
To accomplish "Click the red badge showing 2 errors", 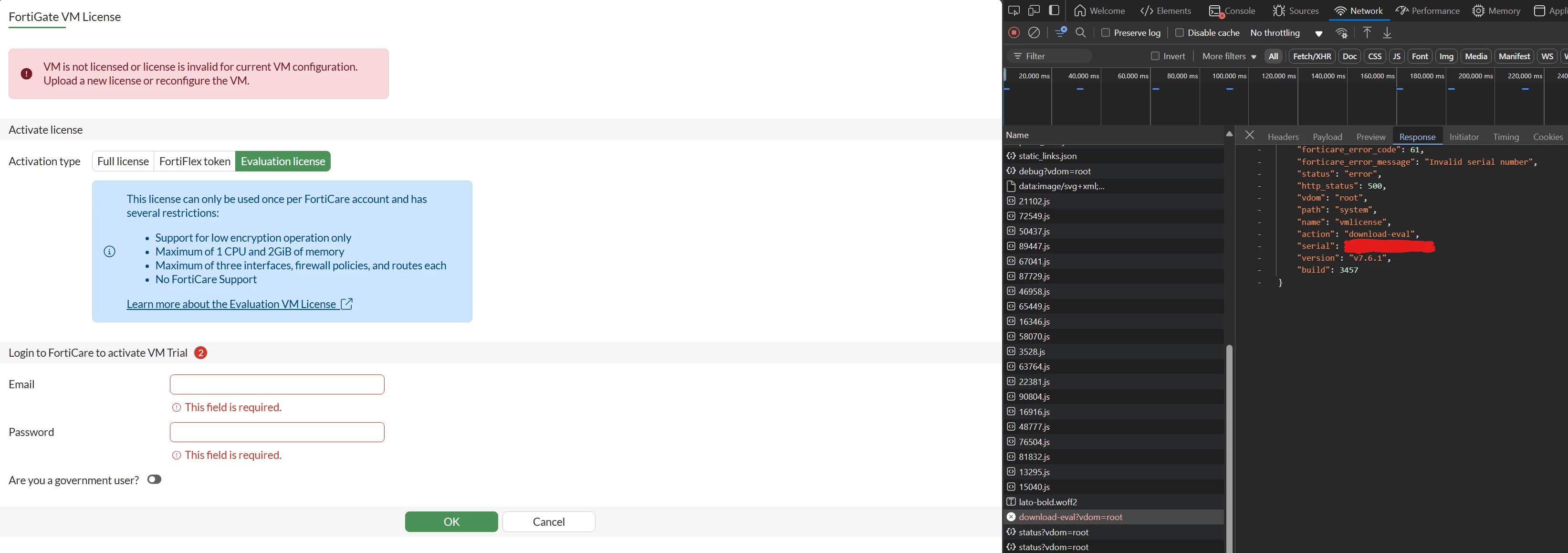I will [201, 352].
